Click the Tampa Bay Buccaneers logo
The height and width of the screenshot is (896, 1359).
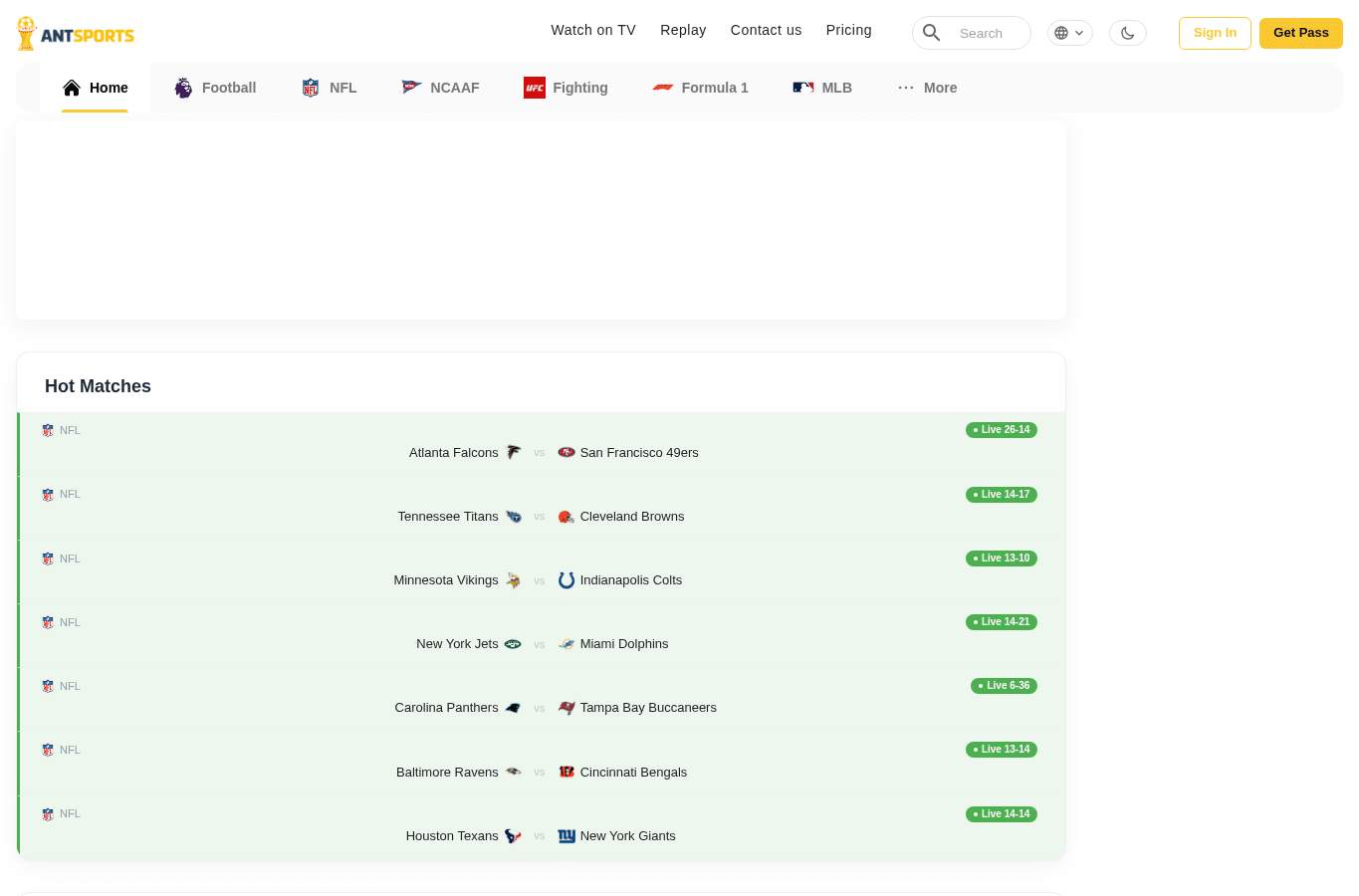566,707
